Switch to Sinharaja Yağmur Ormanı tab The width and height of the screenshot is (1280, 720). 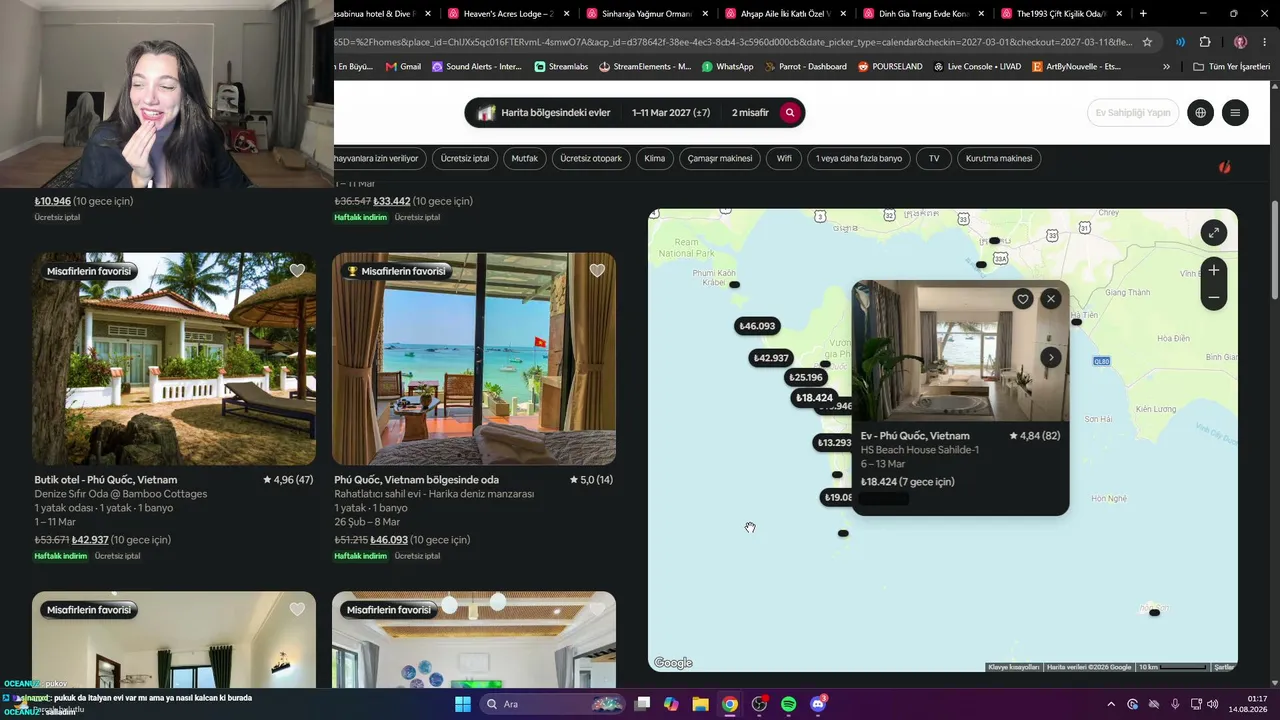[x=645, y=14]
